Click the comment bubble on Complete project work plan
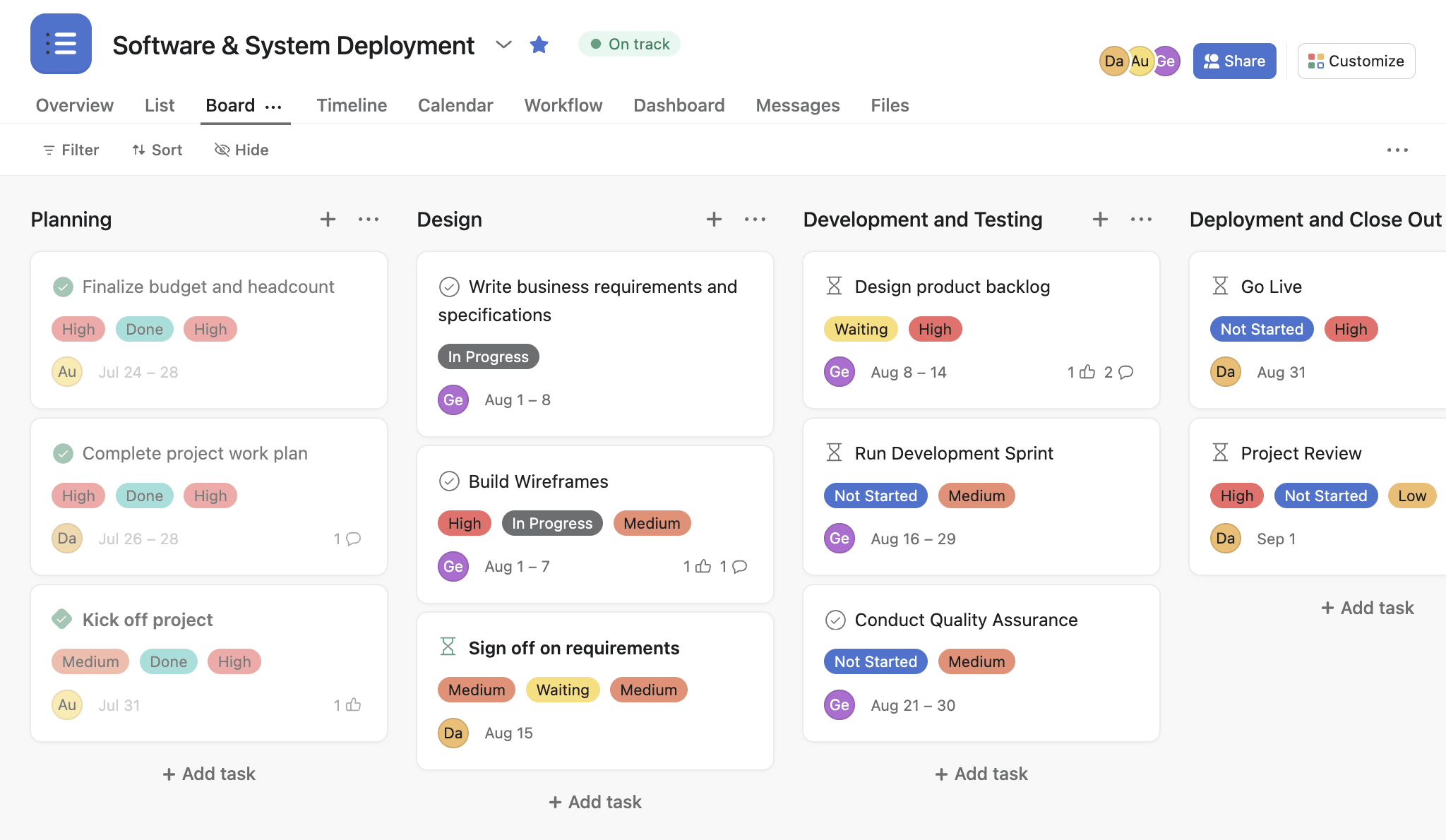Screen dimensions: 1446x840 click(x=354, y=538)
